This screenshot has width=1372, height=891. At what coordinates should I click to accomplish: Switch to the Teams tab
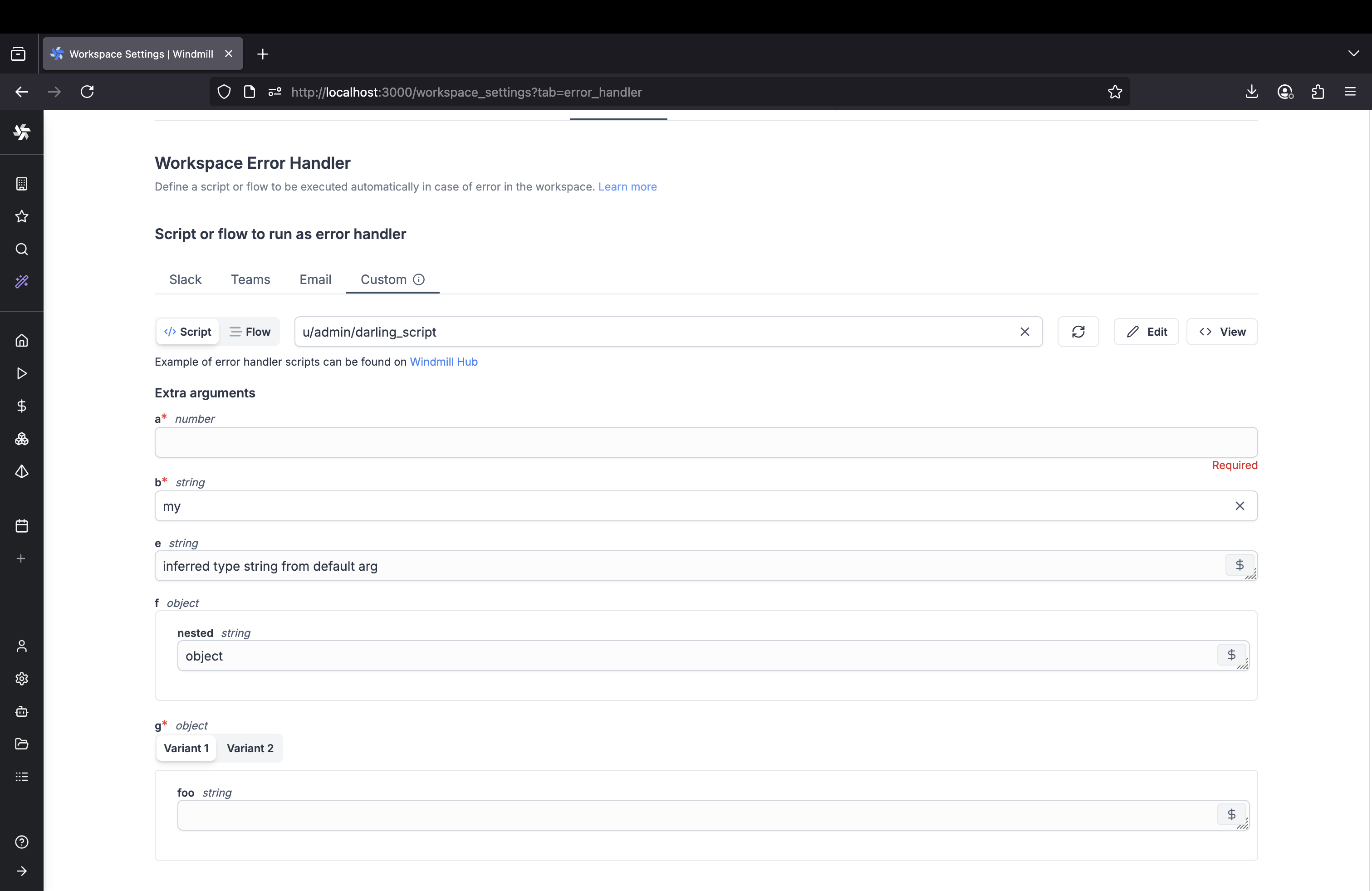click(250, 279)
